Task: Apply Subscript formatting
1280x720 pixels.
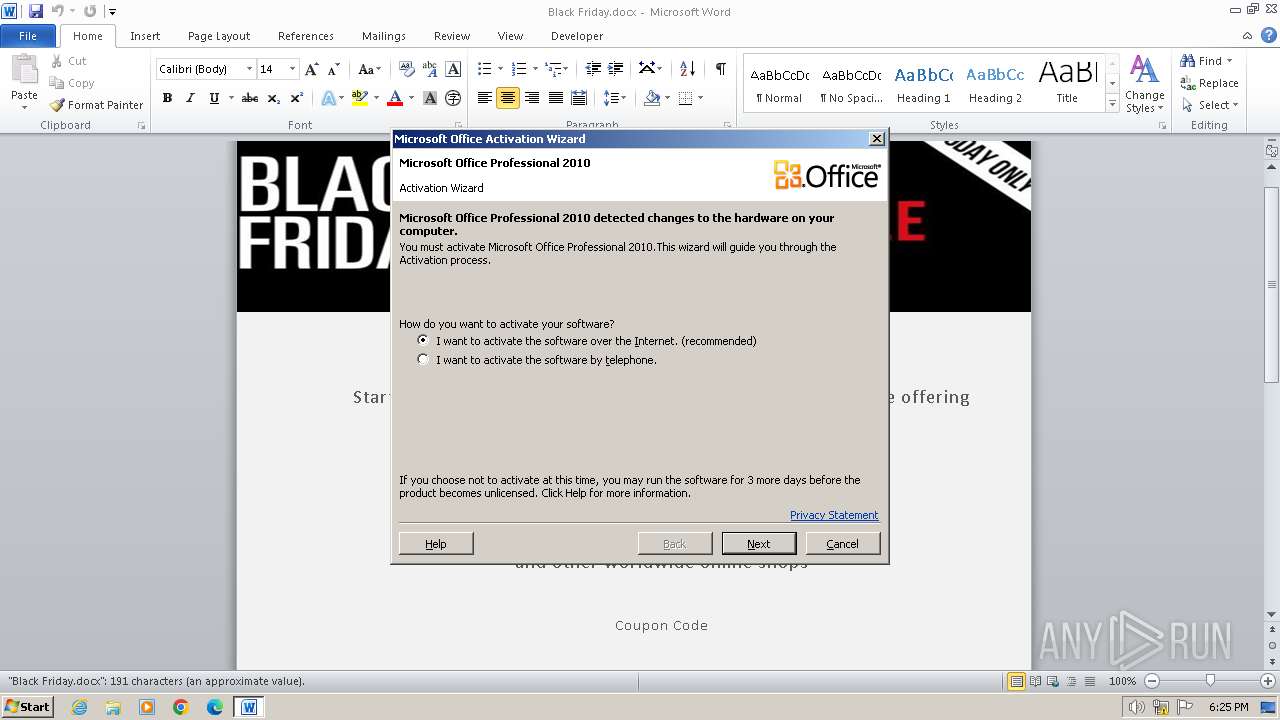Action: coord(273,98)
